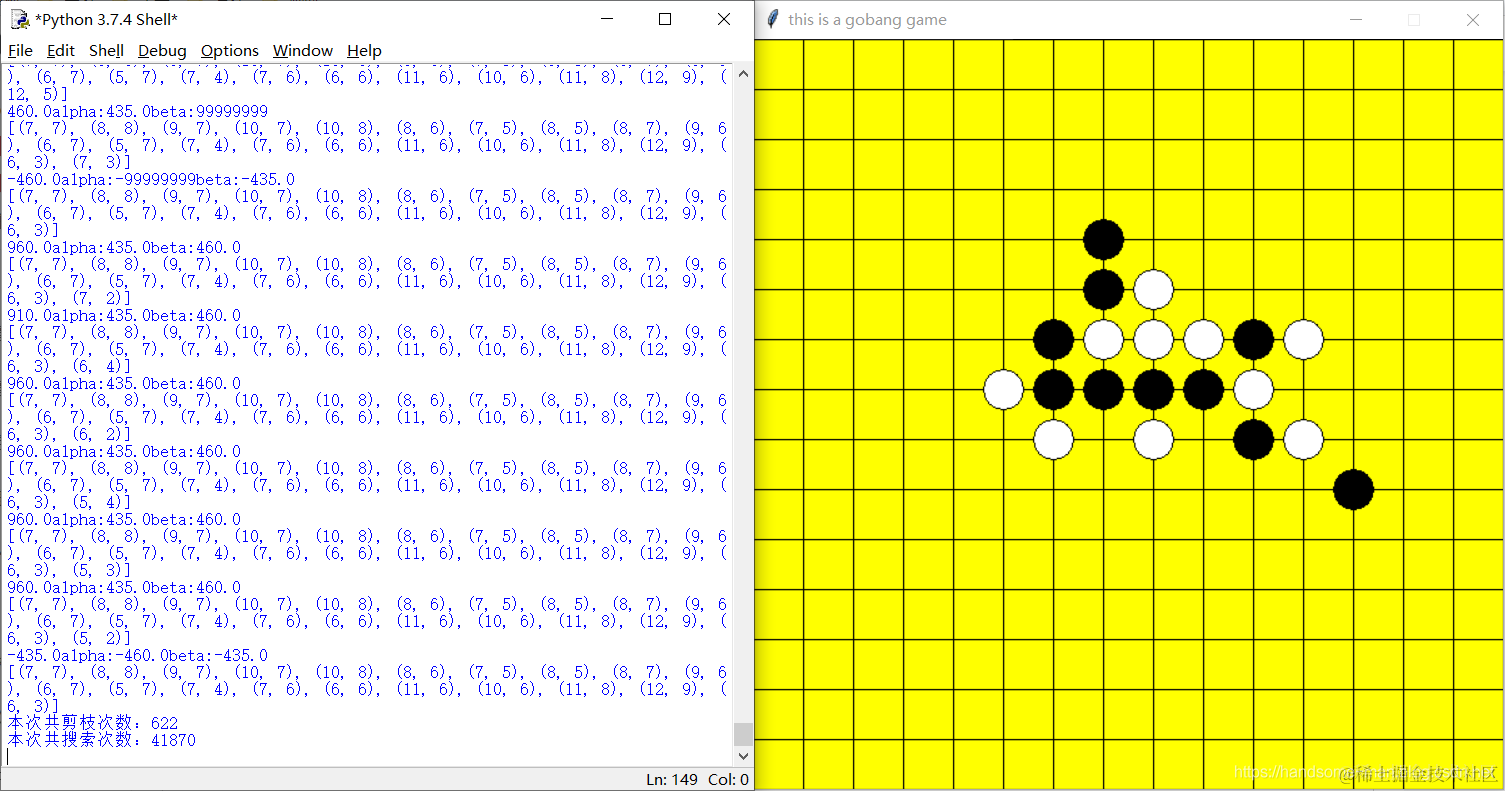The height and width of the screenshot is (791, 1505).
Task: Click the leftmost white stone on board
Action: 1004,389
